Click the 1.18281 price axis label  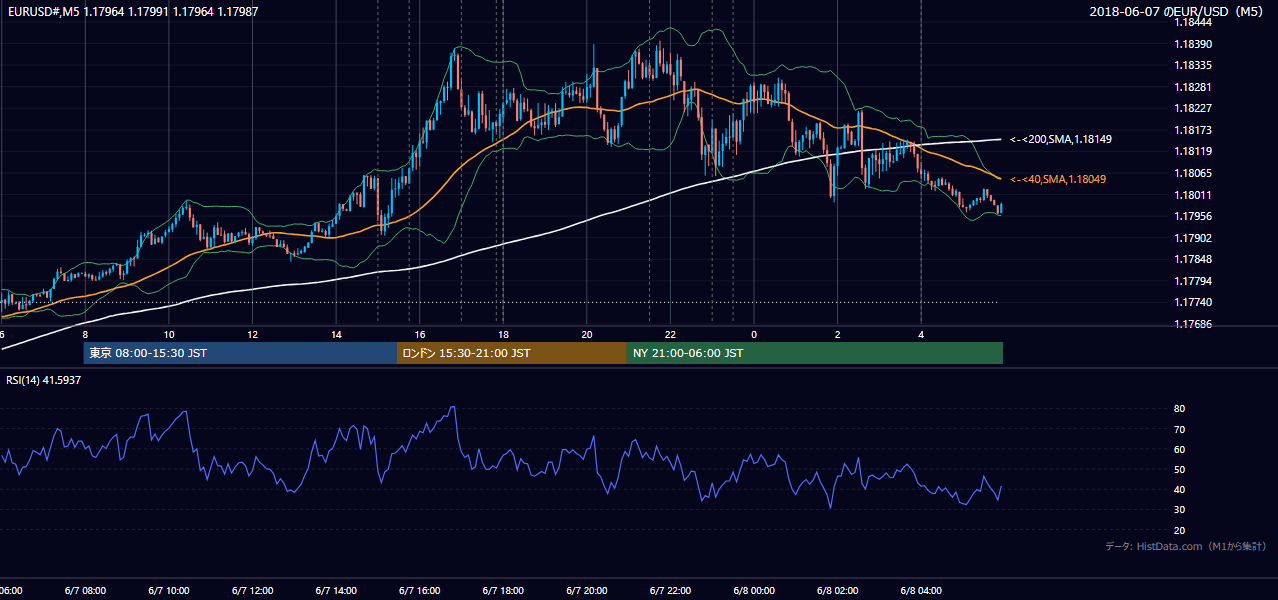(1193, 87)
